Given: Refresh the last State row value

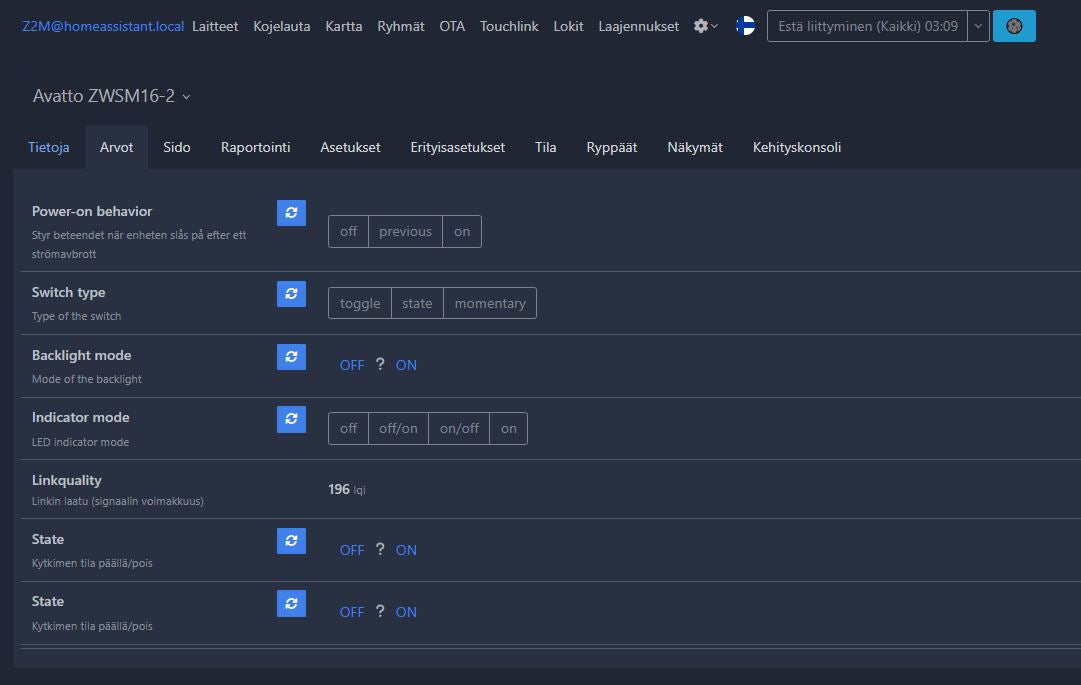Looking at the screenshot, I should (x=291, y=603).
